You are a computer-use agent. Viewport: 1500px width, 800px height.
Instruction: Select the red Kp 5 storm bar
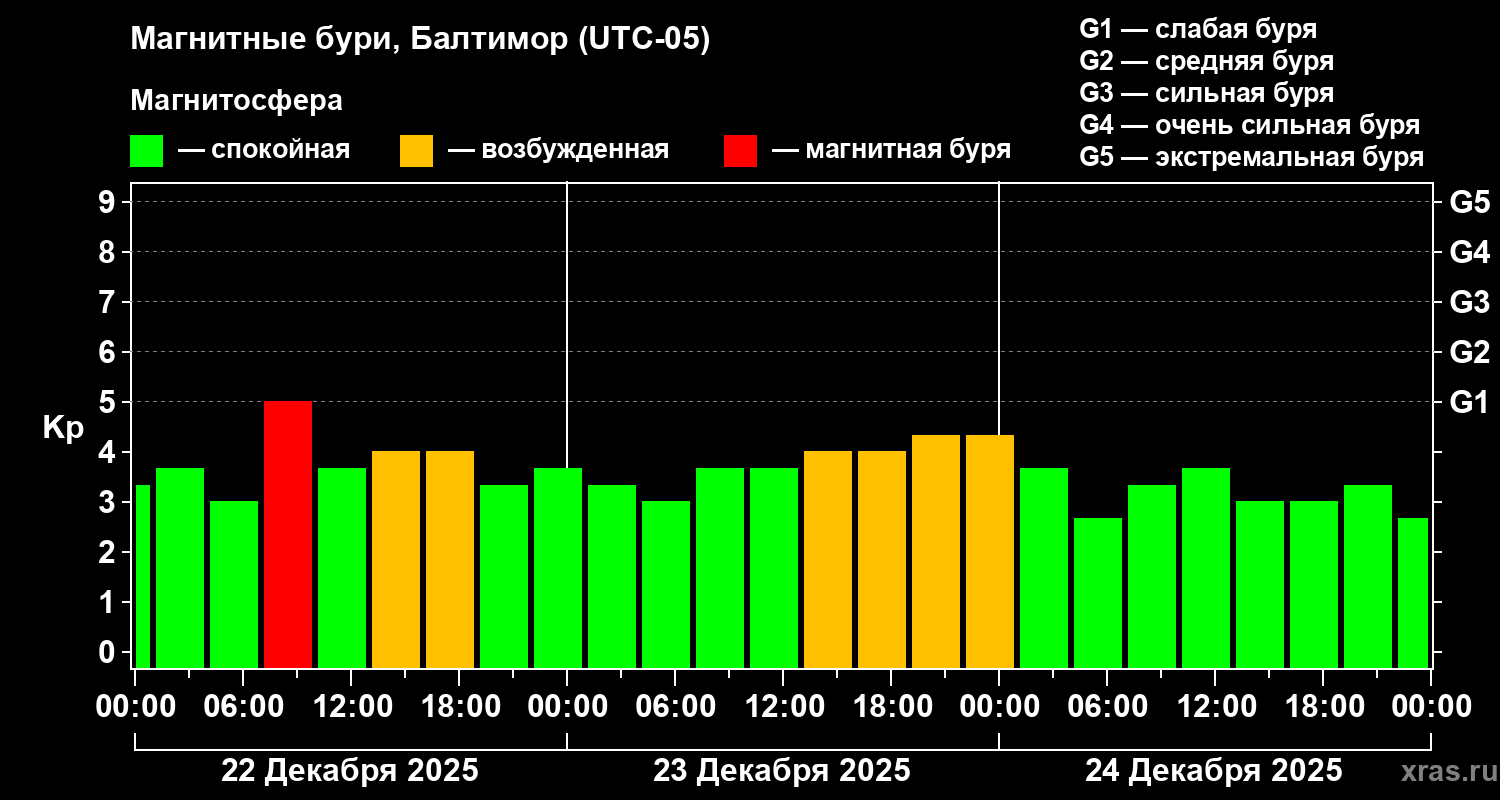[288, 534]
